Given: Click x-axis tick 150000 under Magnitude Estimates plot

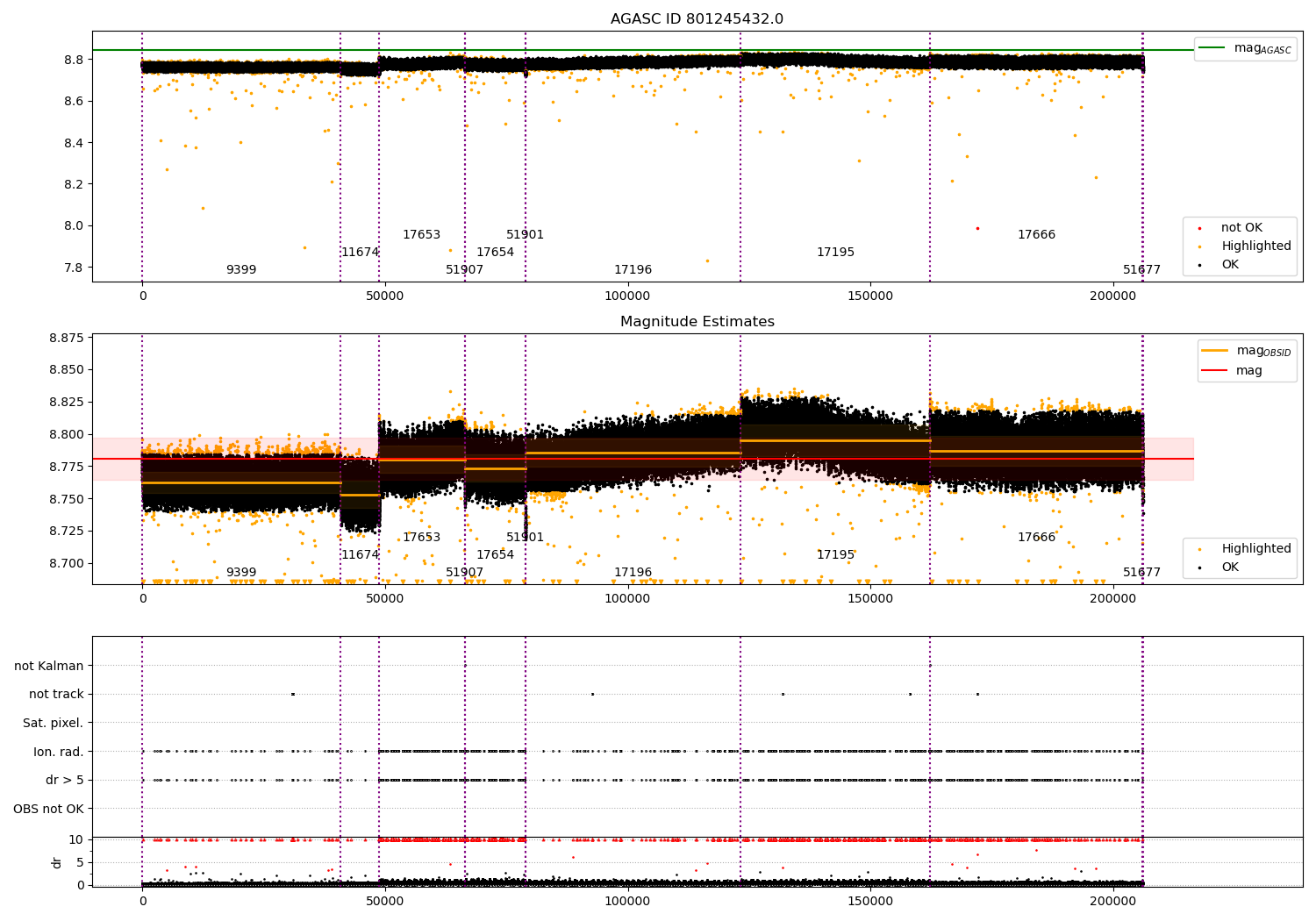Looking at the screenshot, I should [x=870, y=599].
